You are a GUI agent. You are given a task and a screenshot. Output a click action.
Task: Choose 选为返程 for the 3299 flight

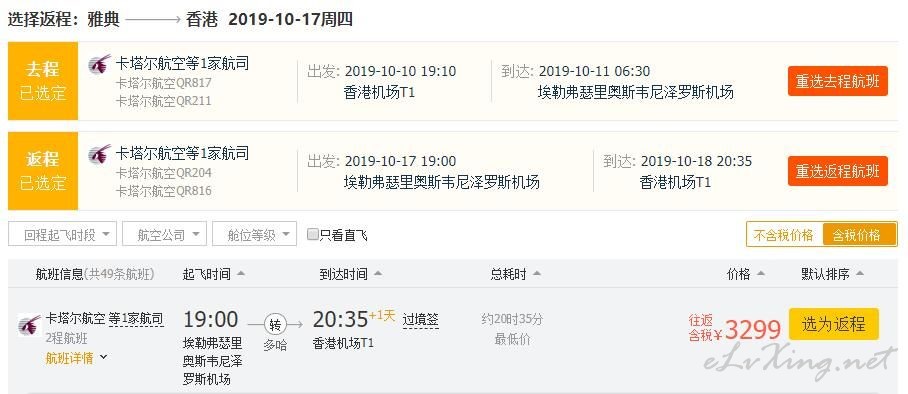pos(834,324)
